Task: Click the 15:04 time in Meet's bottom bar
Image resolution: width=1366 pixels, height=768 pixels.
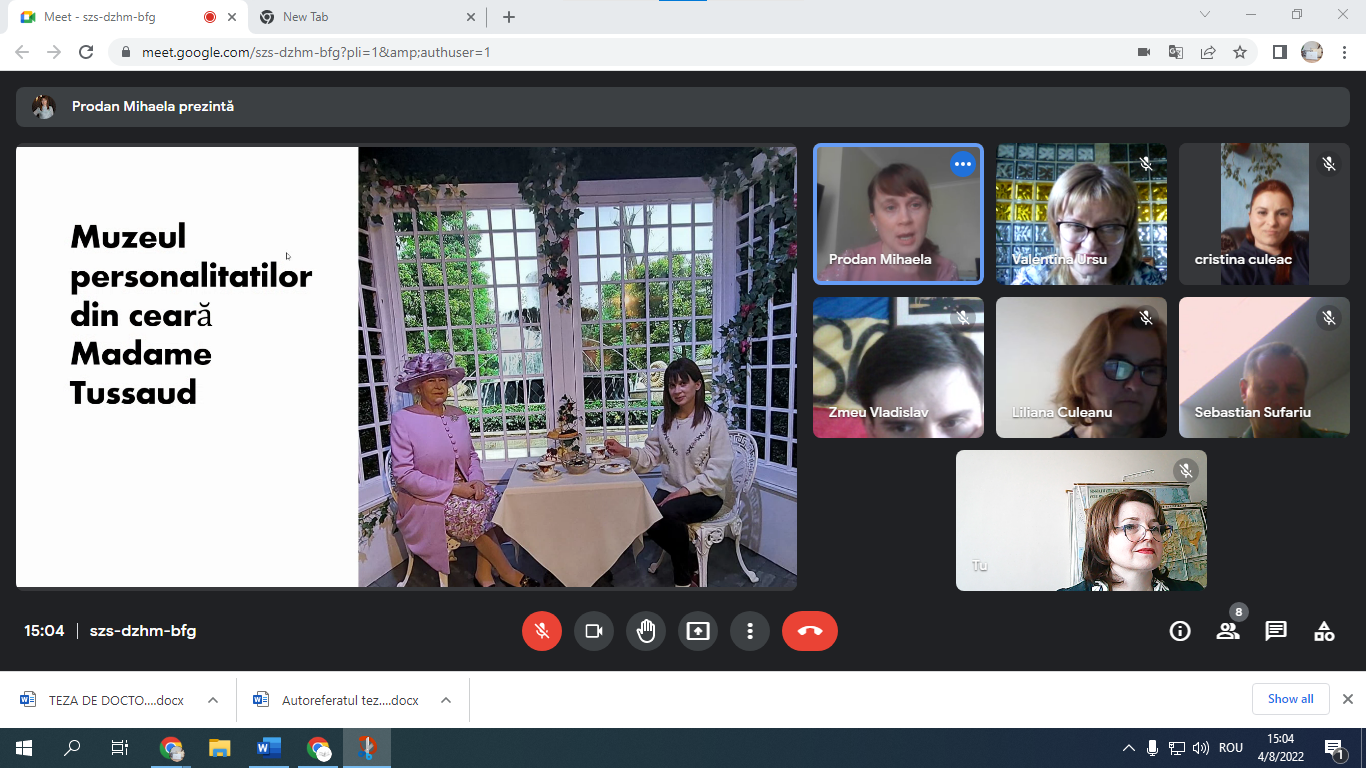Action: click(44, 631)
